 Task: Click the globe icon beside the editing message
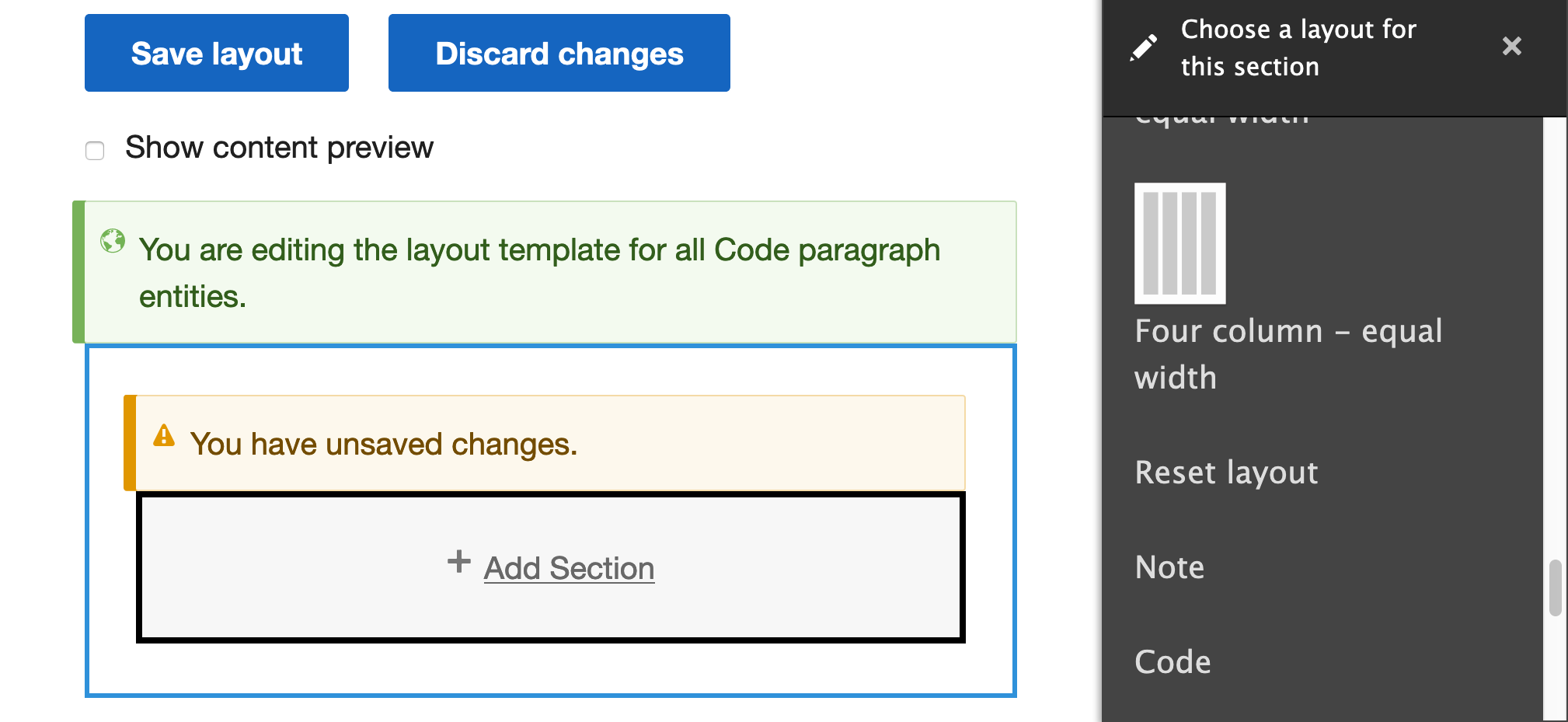[x=114, y=240]
